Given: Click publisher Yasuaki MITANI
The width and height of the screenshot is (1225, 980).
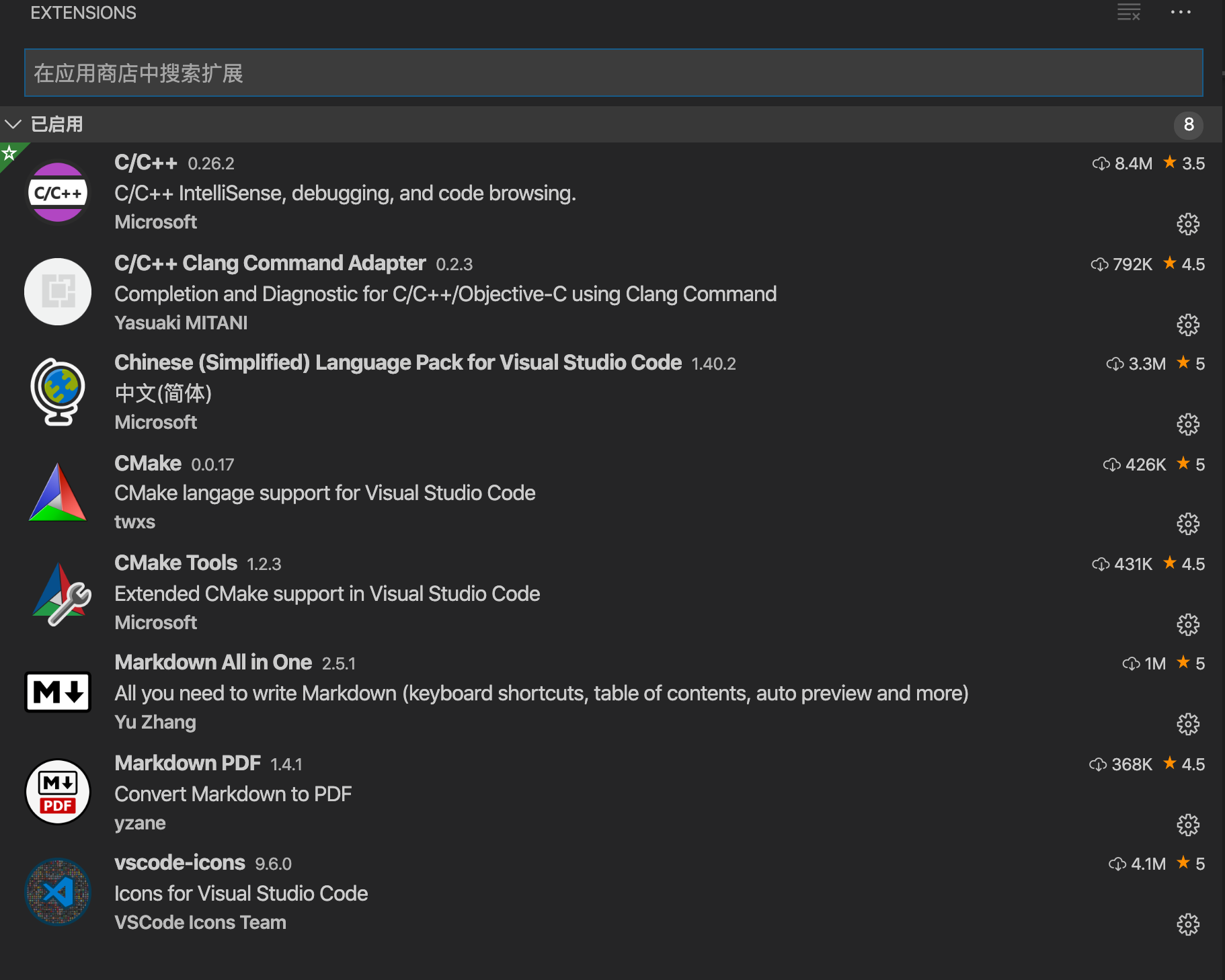Looking at the screenshot, I should (x=181, y=323).
